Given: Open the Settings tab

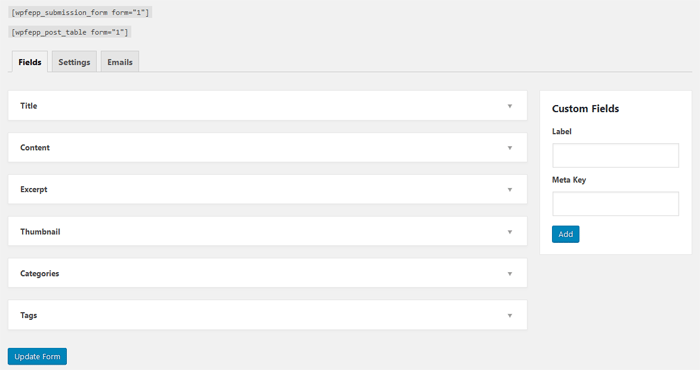Looking at the screenshot, I should [74, 62].
